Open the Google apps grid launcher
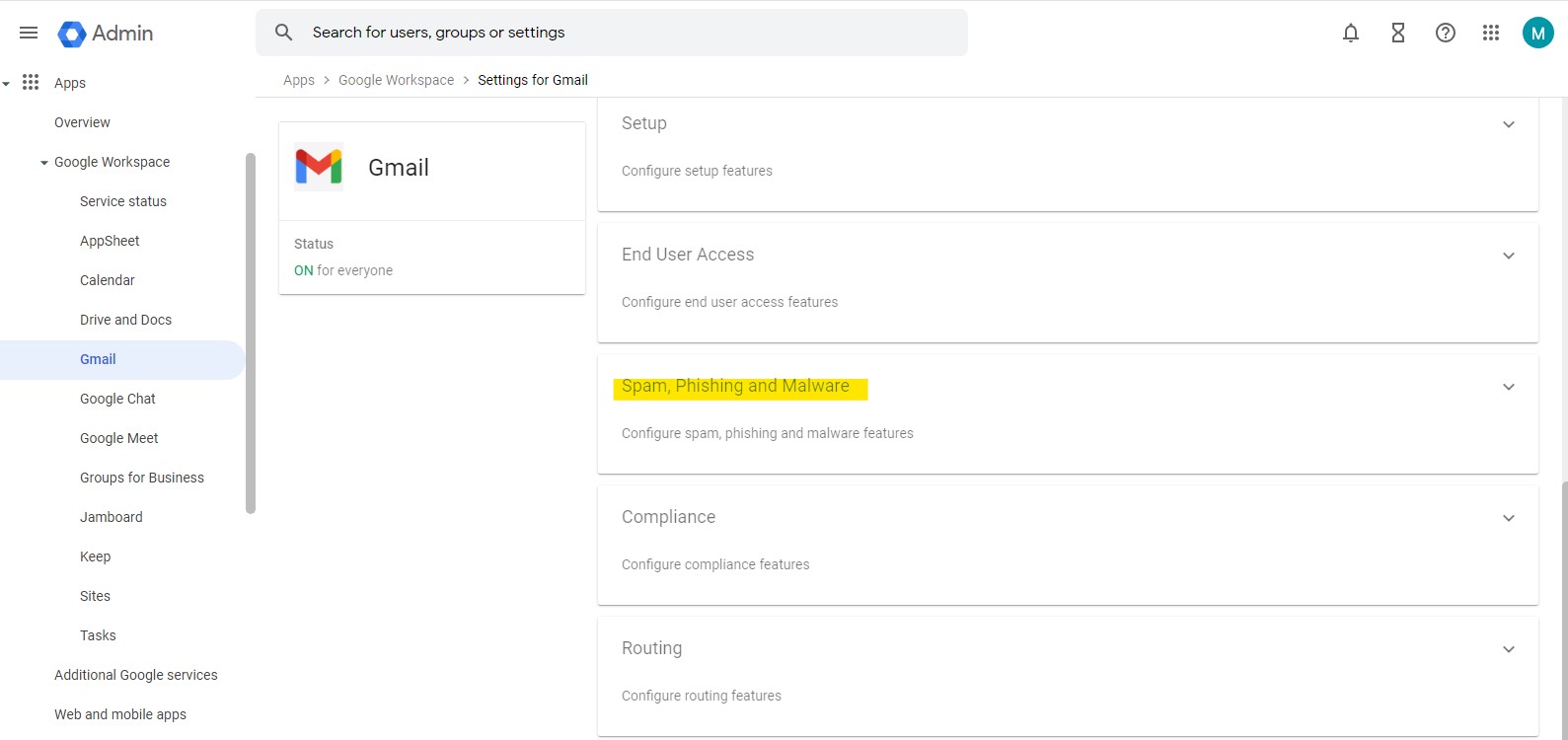Screen dimensions: 1568x740 coord(1491,33)
